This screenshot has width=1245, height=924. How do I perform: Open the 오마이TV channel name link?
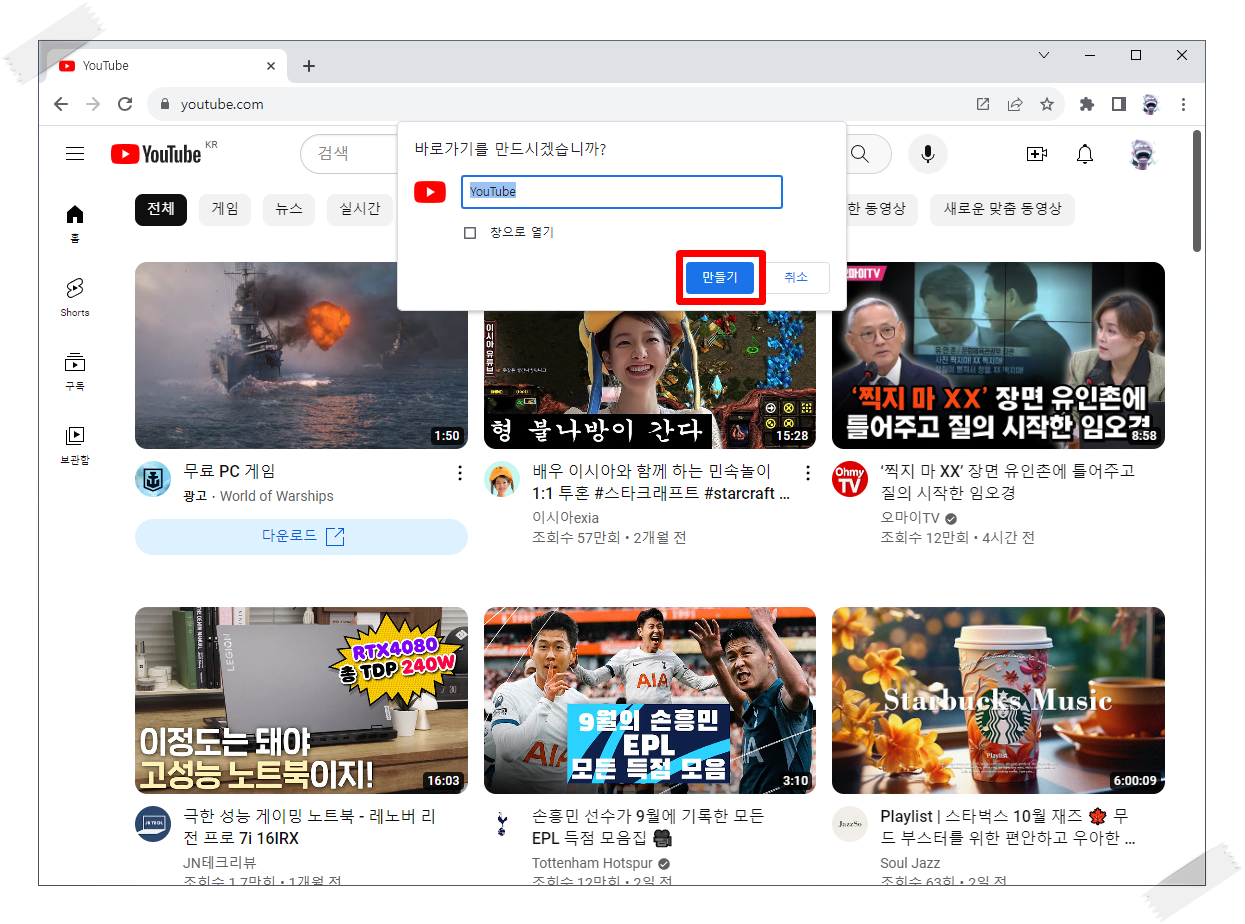[910, 519]
